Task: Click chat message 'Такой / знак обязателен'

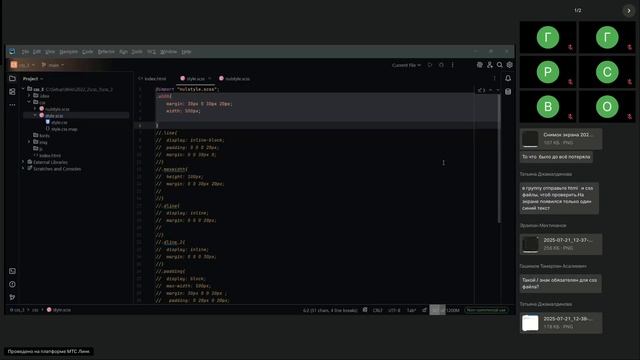Action: tap(560, 283)
